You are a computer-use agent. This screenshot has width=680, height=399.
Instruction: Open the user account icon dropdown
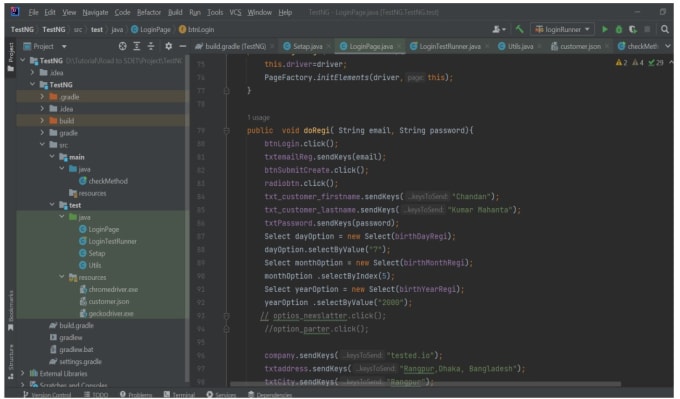pyautogui.click(x=499, y=29)
